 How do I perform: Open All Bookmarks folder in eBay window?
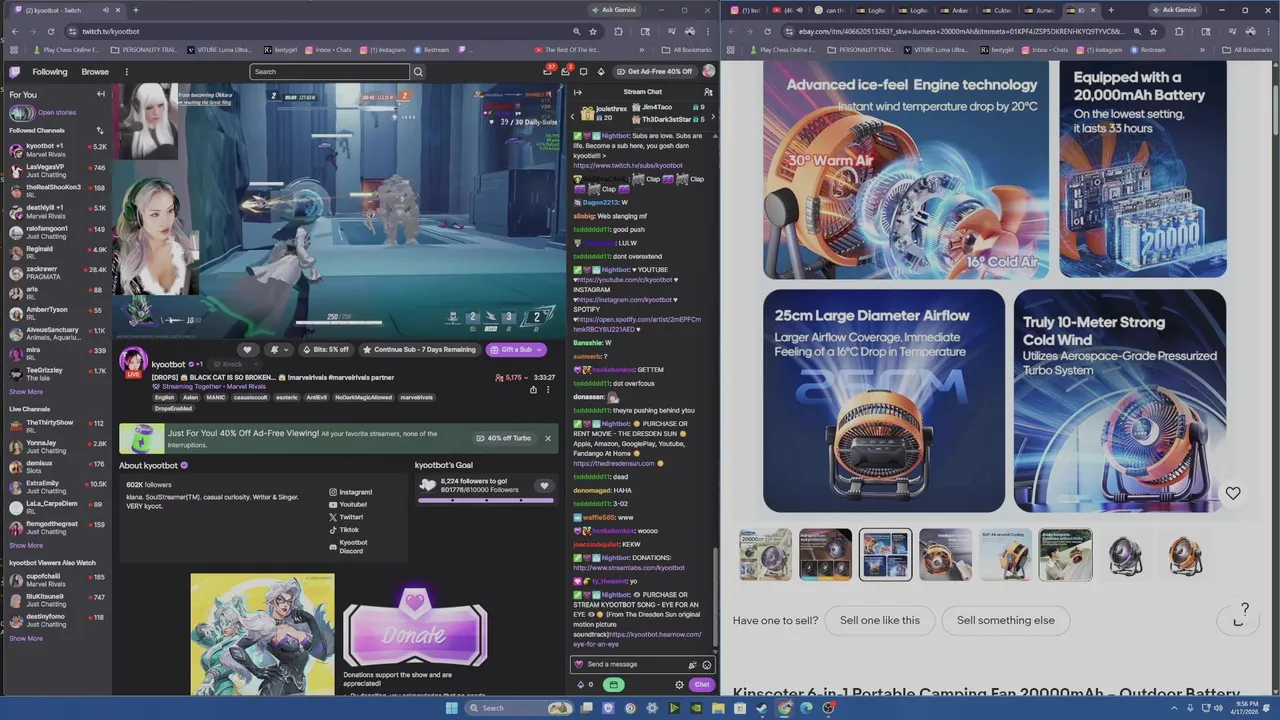tap(1246, 50)
